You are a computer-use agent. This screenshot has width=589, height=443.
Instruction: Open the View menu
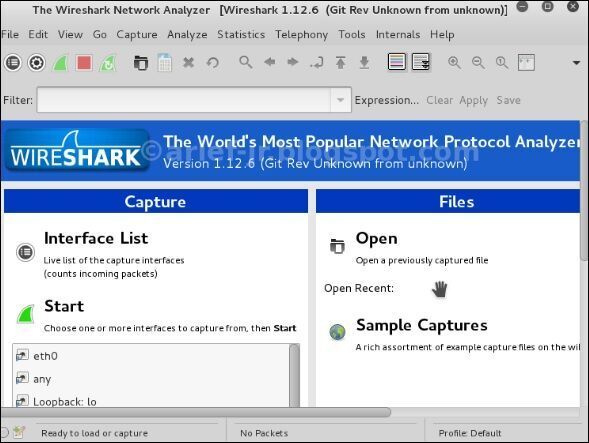[x=70, y=35]
